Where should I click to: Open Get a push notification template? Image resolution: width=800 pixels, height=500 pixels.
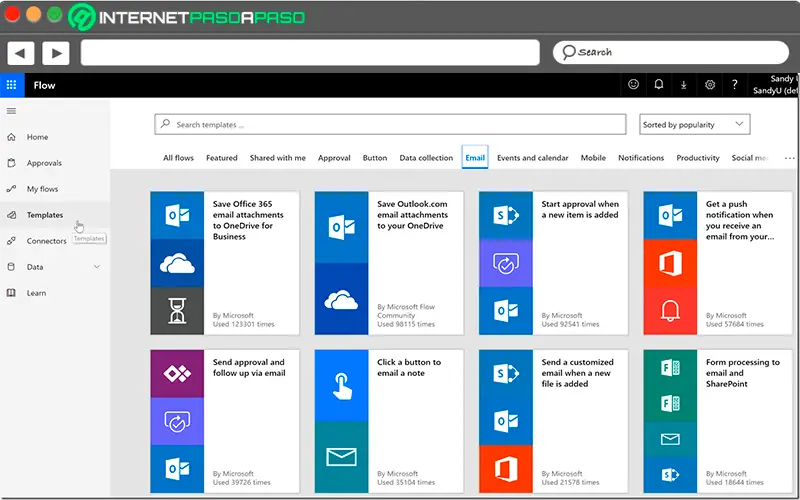[x=718, y=263]
